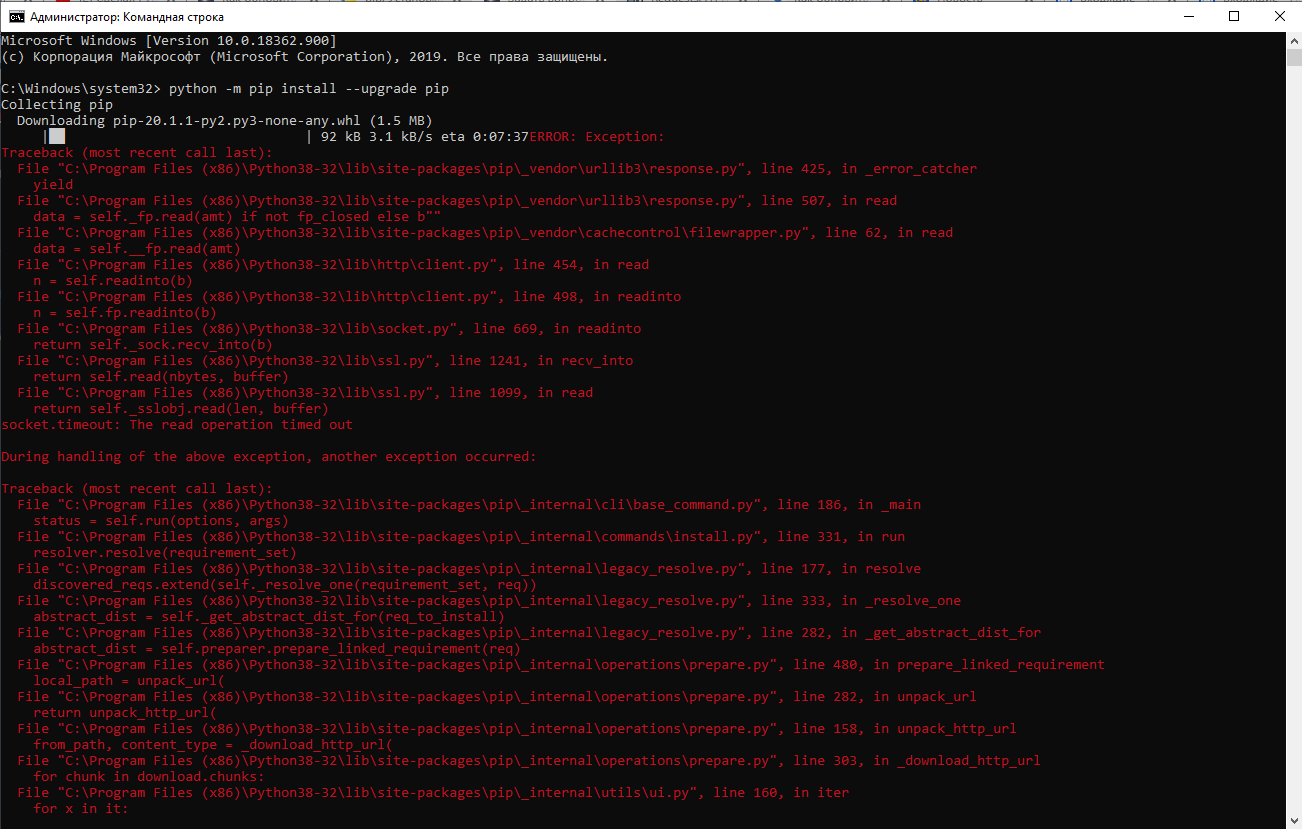Click 'resolver.resolve(requirement_set)' line
This screenshot has height=829, width=1302.
(x=165, y=553)
